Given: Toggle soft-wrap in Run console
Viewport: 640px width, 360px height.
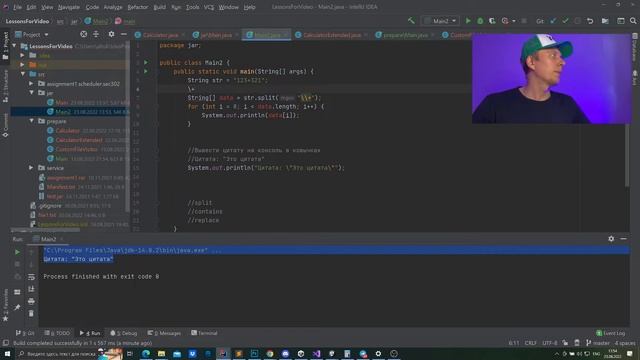Looking at the screenshot, I should pos(31,277).
